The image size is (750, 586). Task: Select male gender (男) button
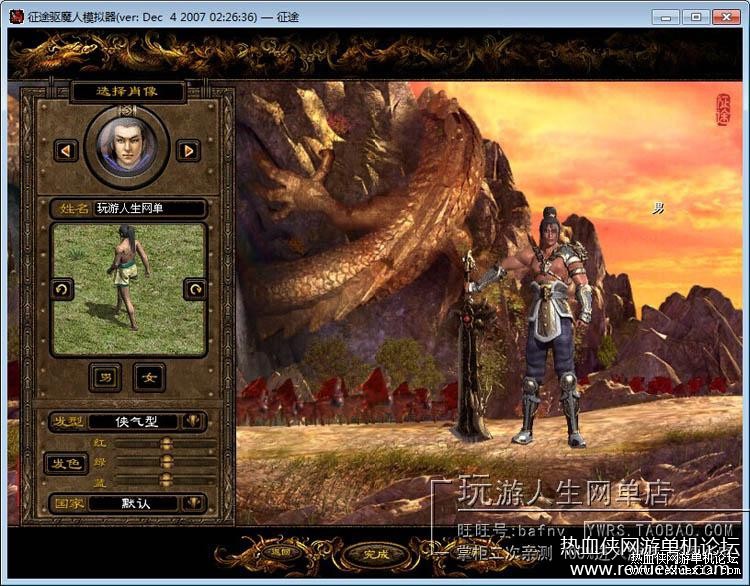pos(104,377)
